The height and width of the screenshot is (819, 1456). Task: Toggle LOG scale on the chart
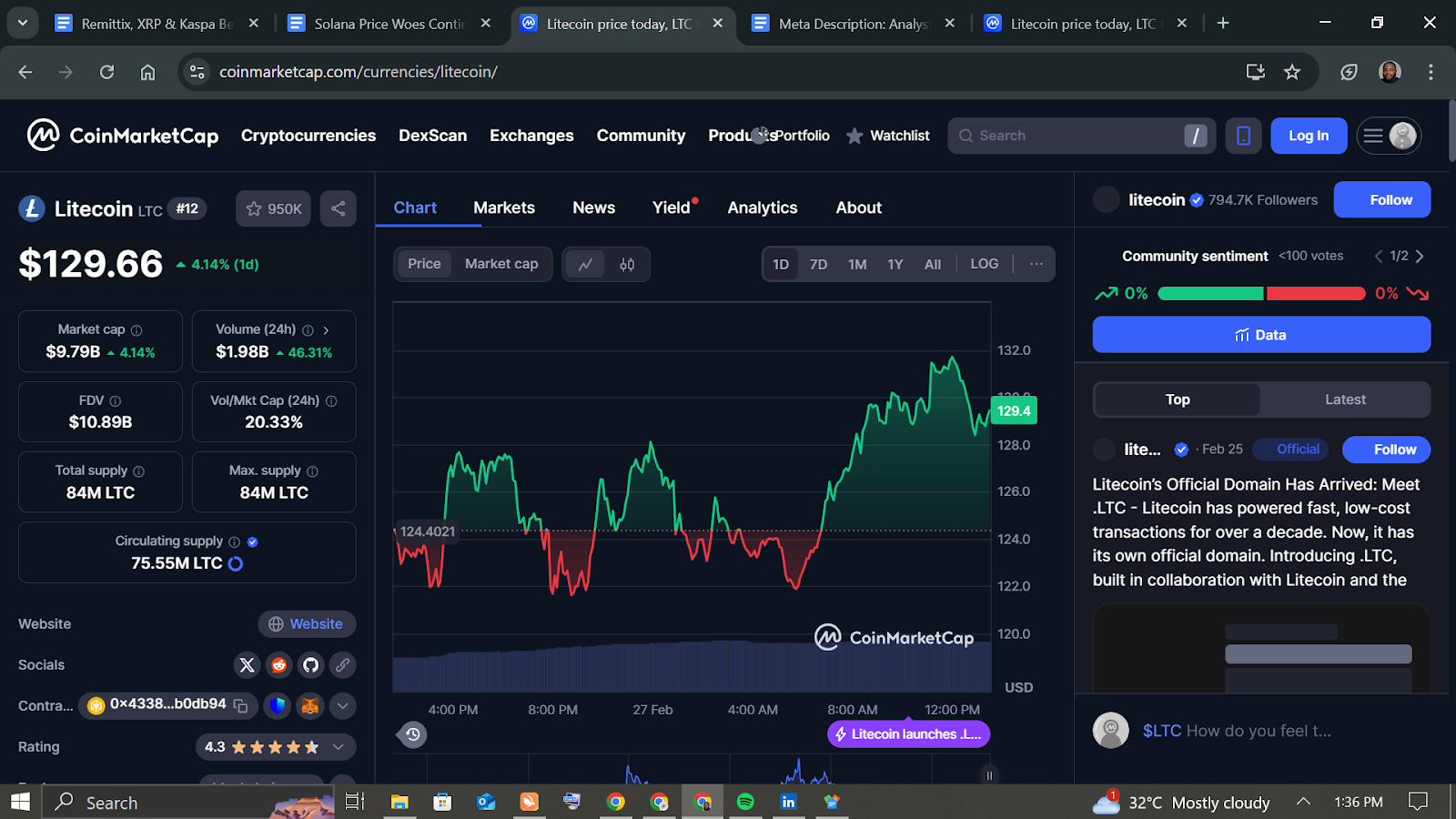[x=985, y=264]
